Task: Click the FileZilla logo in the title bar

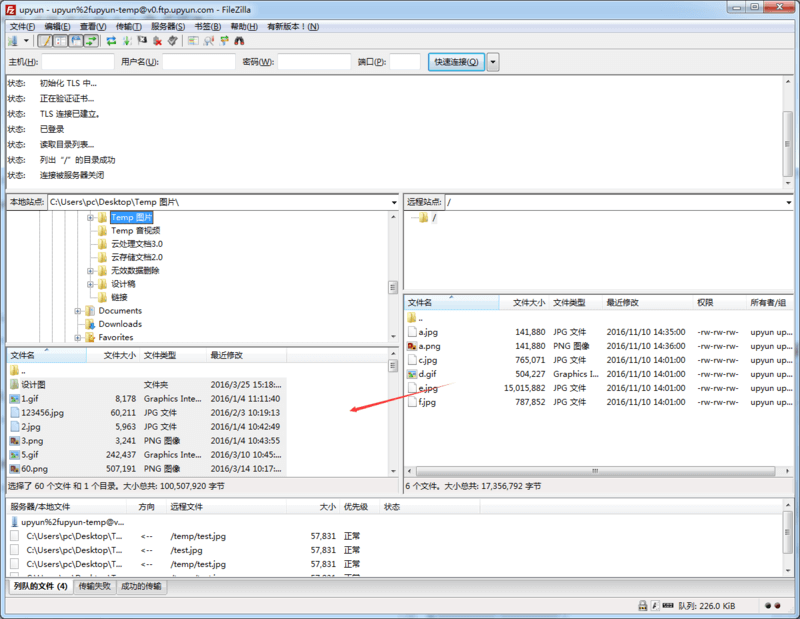Action: point(10,9)
